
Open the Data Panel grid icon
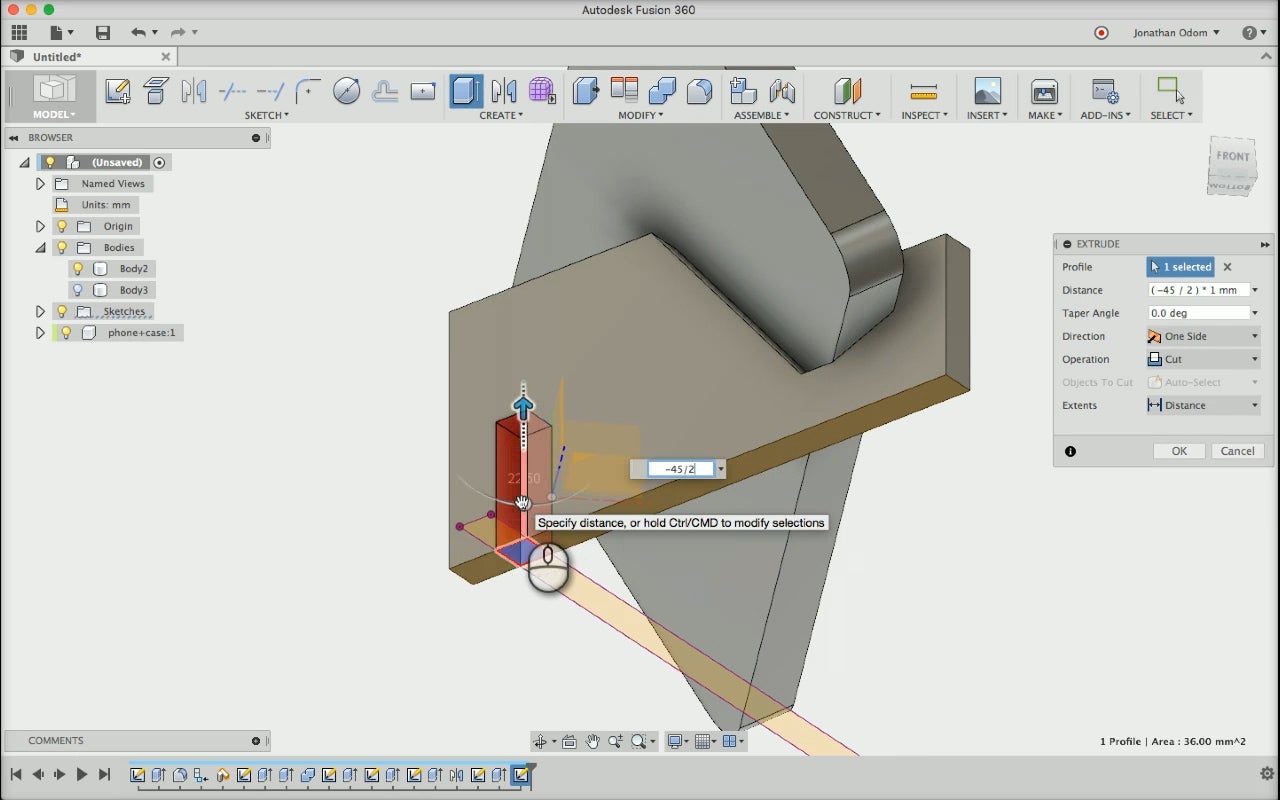pos(19,33)
